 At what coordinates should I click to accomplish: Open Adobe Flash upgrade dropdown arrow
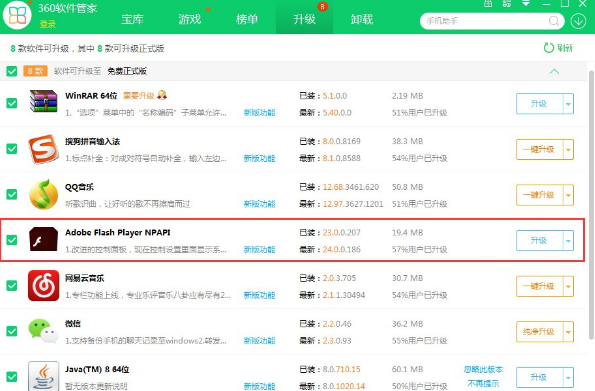(x=568, y=241)
